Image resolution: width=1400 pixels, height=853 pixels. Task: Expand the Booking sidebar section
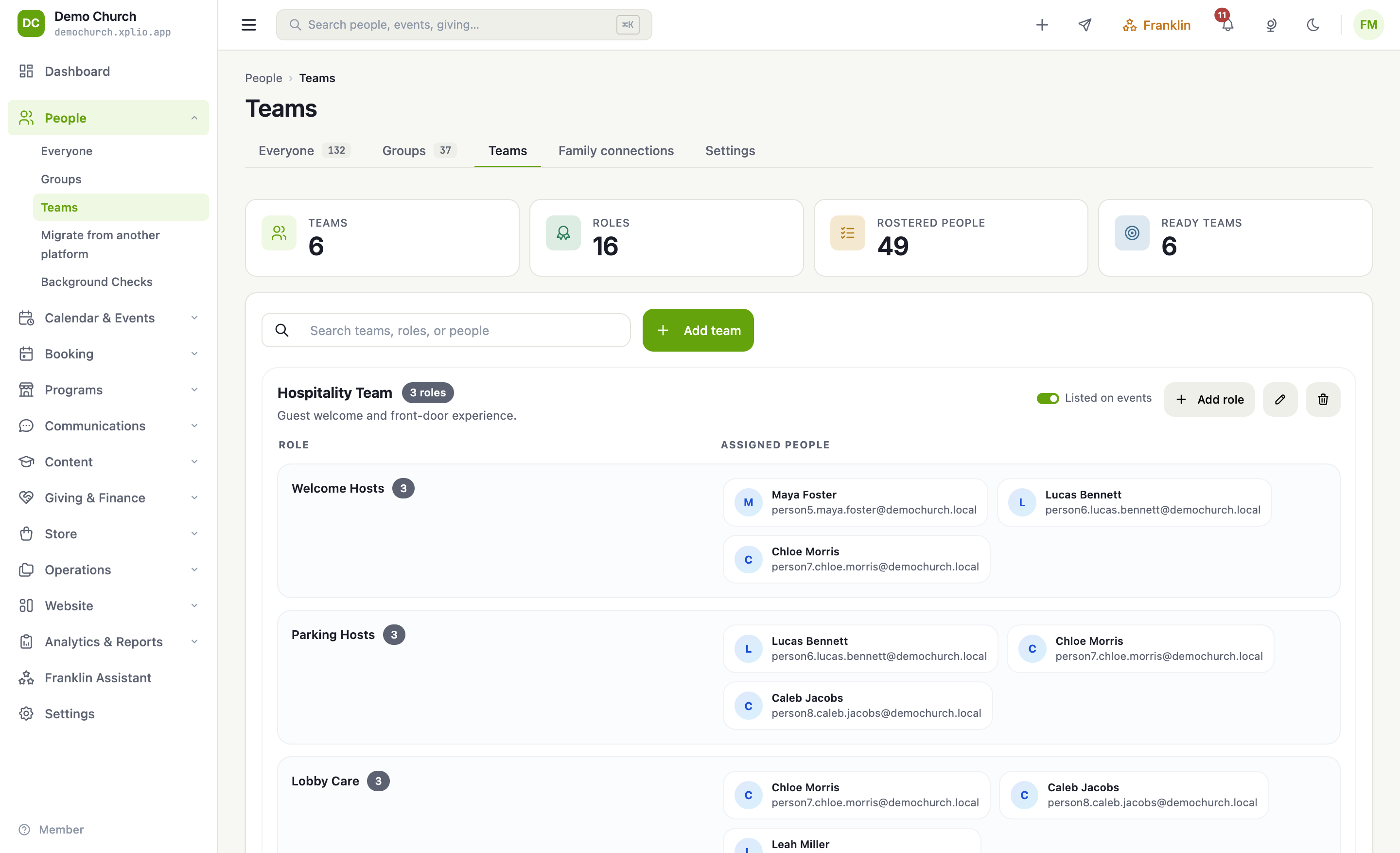click(194, 354)
